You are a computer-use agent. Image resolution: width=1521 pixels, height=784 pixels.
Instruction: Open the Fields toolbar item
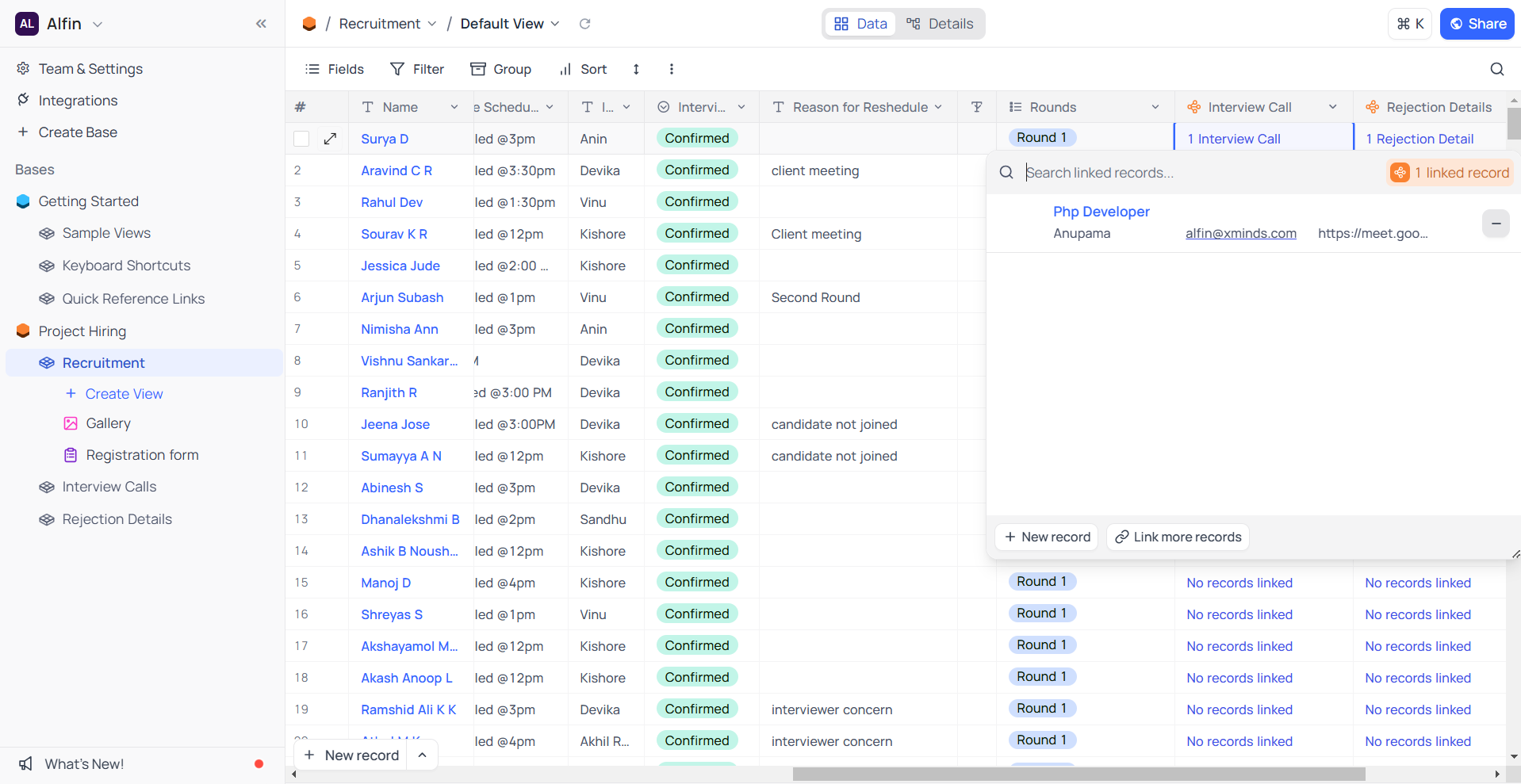coord(335,69)
